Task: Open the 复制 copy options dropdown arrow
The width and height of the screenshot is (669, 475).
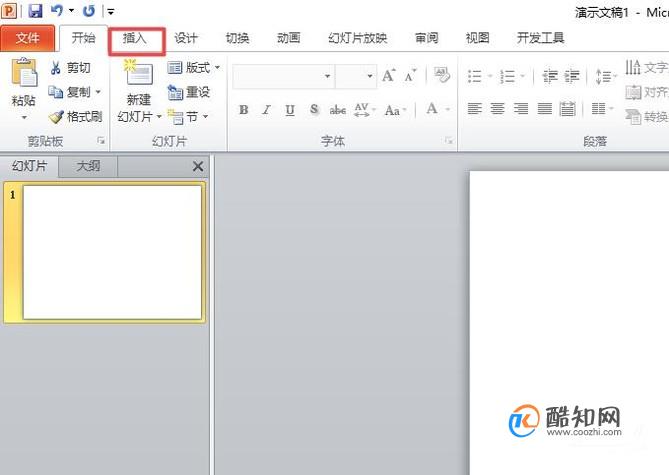Action: coord(98,92)
